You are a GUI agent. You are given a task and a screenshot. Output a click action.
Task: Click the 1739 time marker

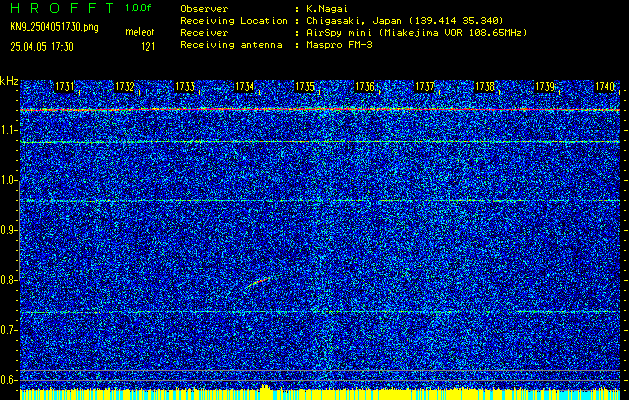tap(545, 87)
